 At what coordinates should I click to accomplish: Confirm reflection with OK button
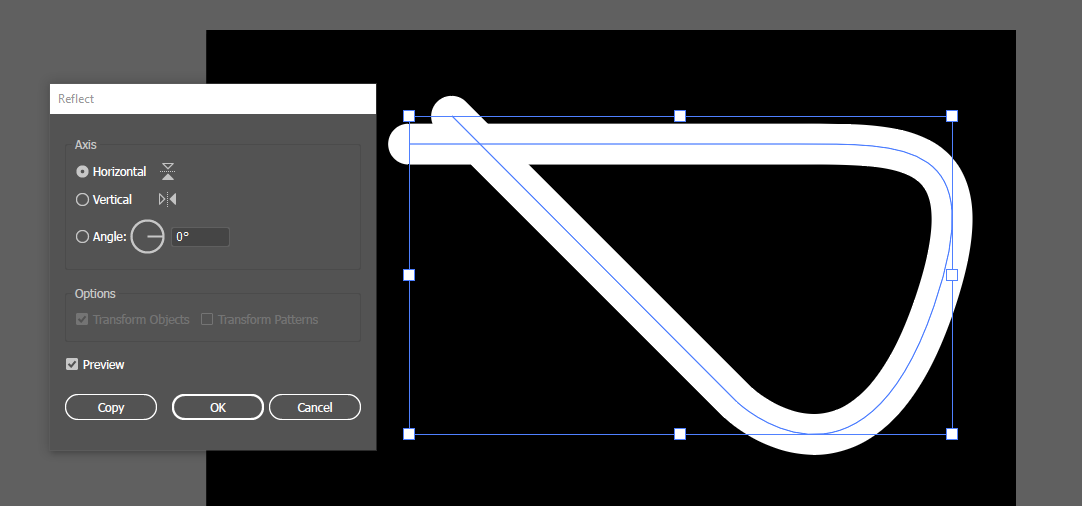click(x=218, y=407)
